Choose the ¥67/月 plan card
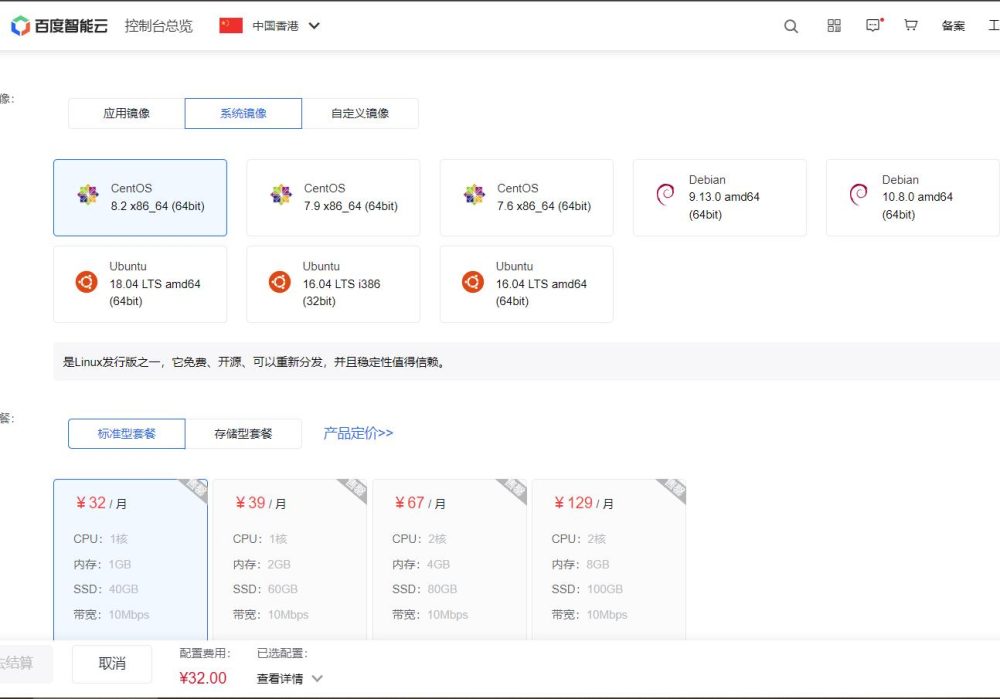The image size is (1000, 699). point(449,559)
